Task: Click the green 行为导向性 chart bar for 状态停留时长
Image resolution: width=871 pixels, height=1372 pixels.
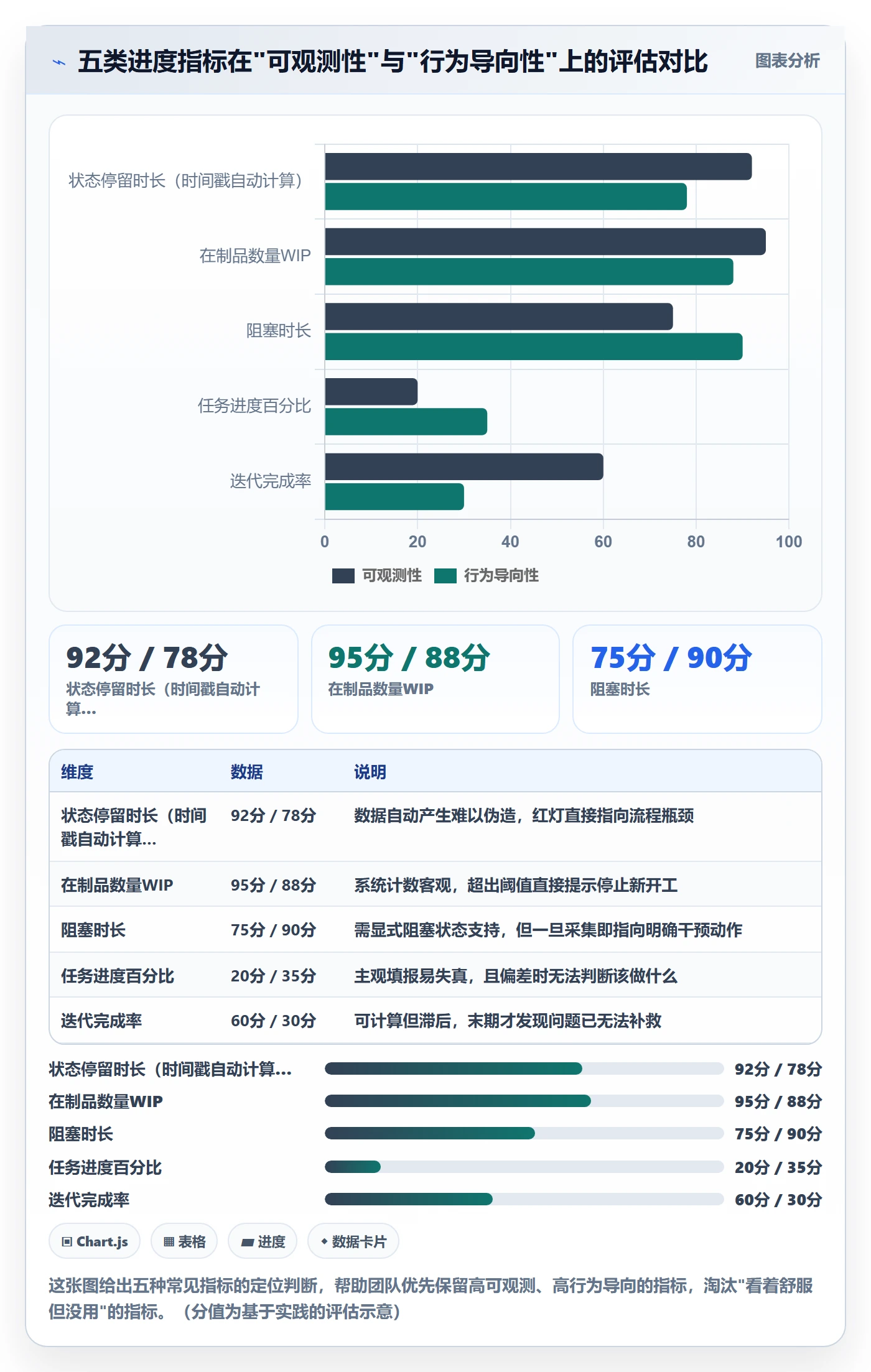Action: point(506,197)
